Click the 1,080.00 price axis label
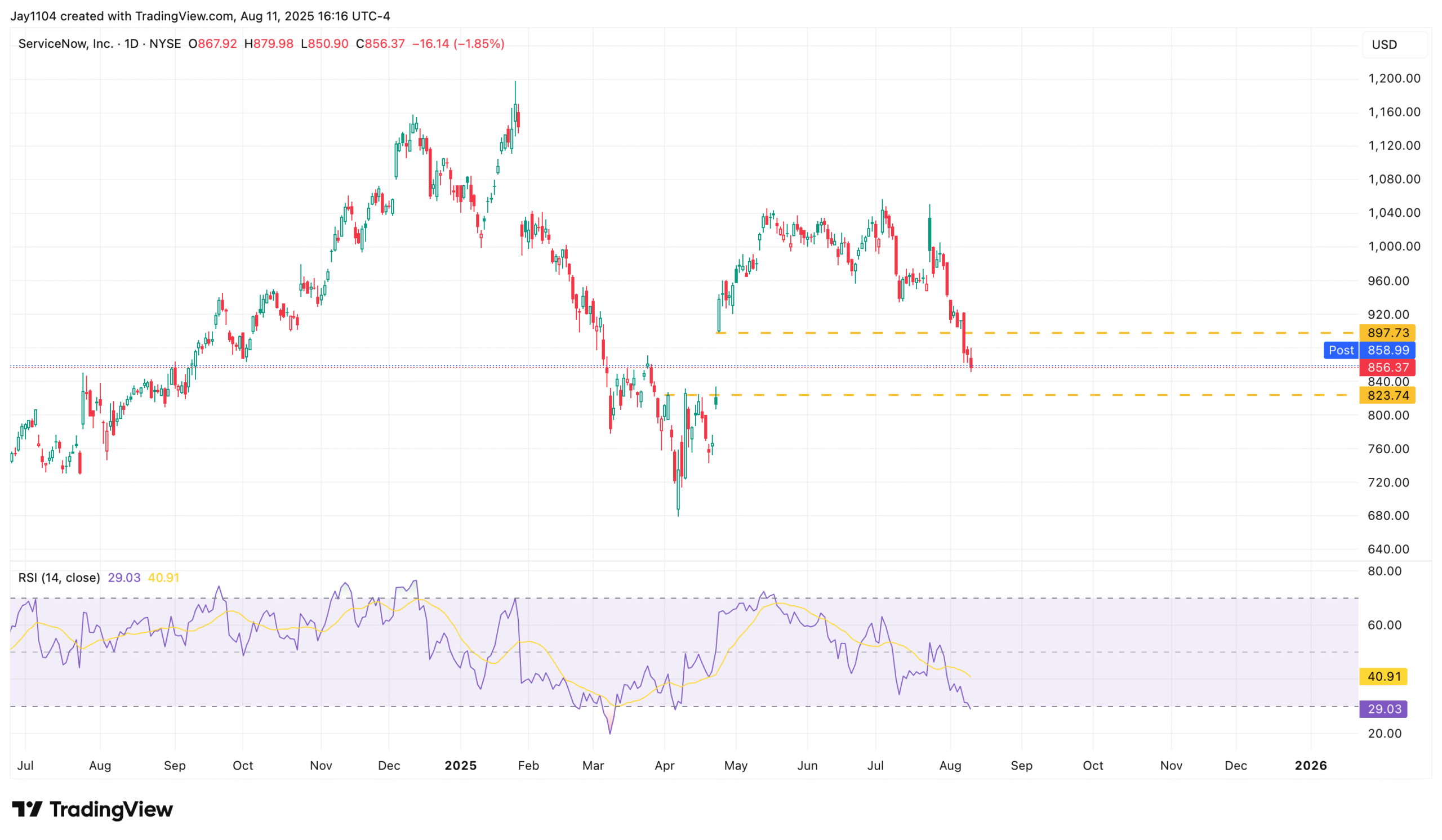Viewport: 1442px width, 840px height. (1394, 180)
